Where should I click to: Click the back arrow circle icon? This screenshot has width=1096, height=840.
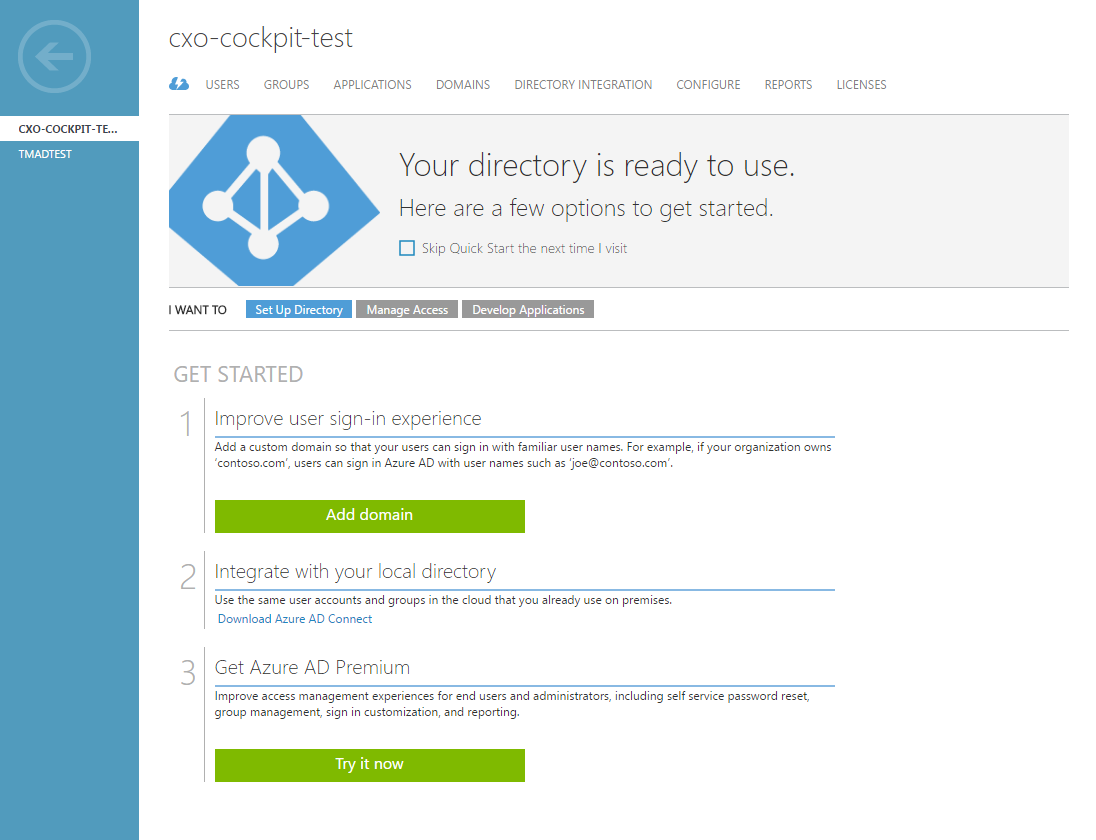pyautogui.click(x=55, y=57)
